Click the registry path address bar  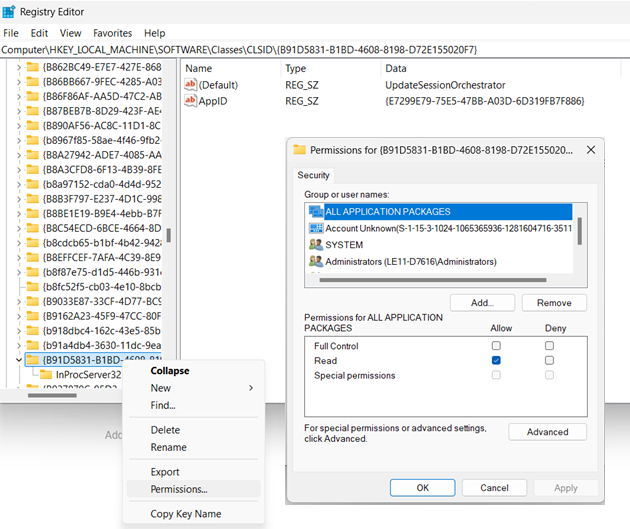pos(315,50)
